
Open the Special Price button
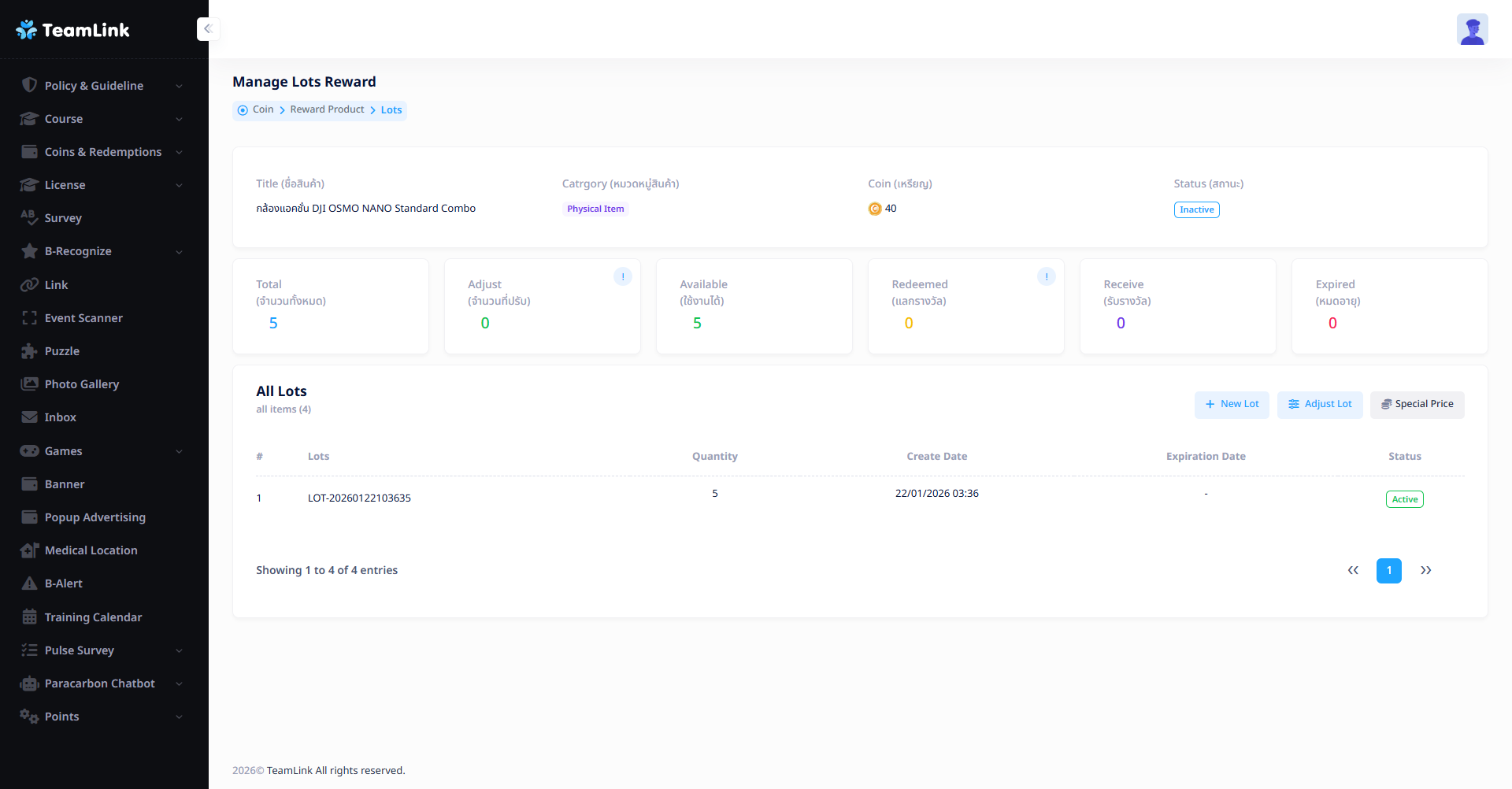1417,405
